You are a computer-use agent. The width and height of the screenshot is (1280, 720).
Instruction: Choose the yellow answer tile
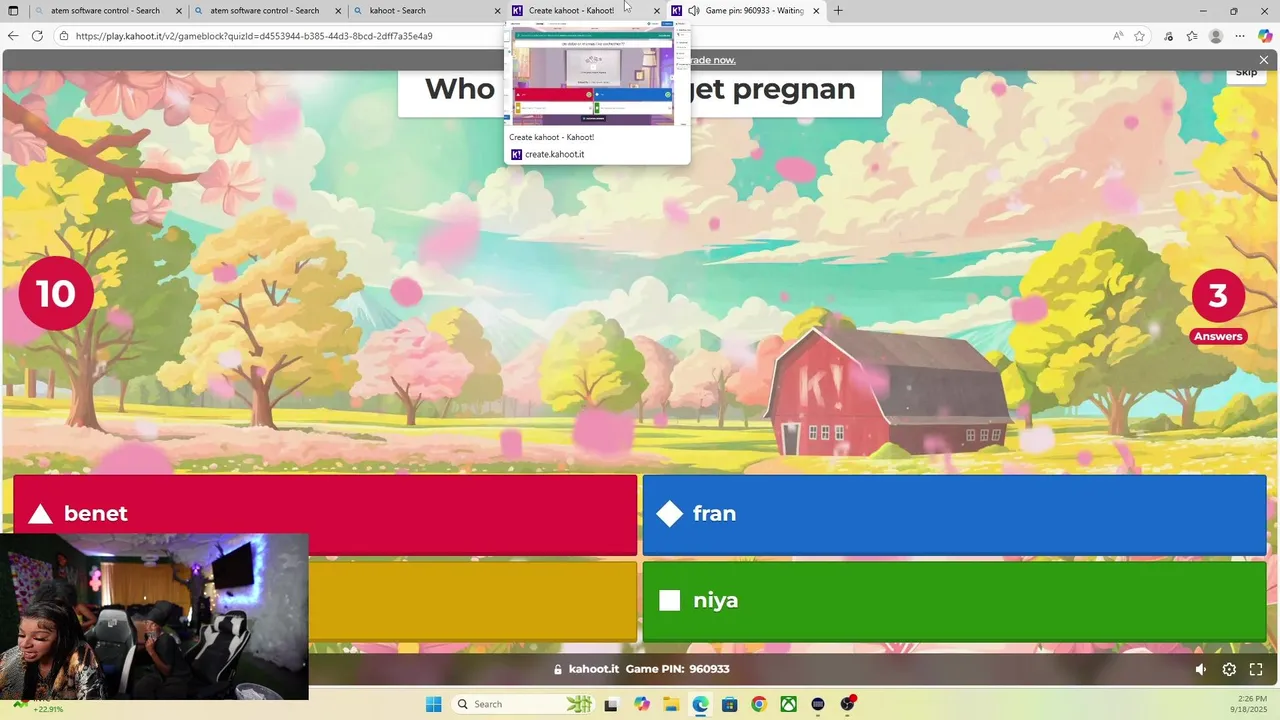pos(472,601)
